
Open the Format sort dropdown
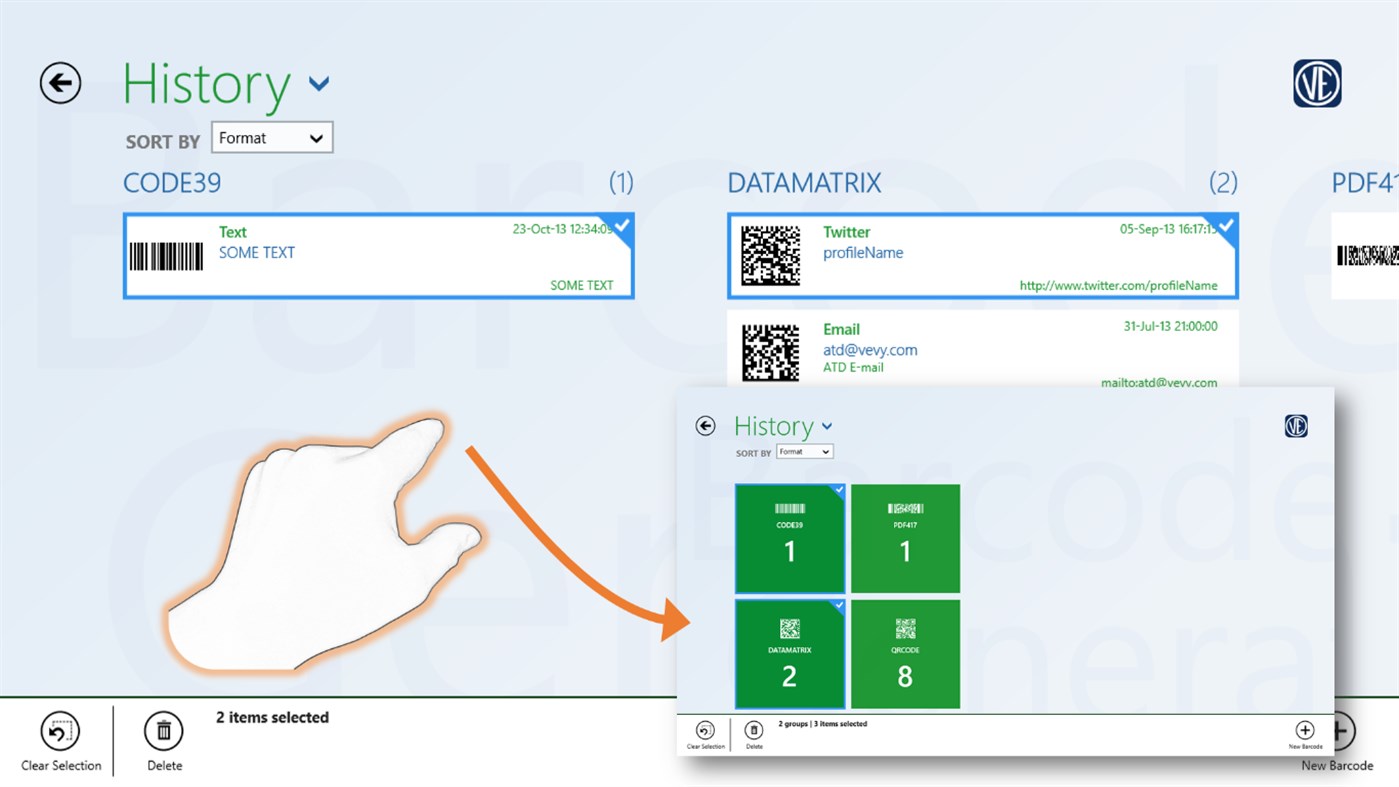pyautogui.click(x=271, y=137)
